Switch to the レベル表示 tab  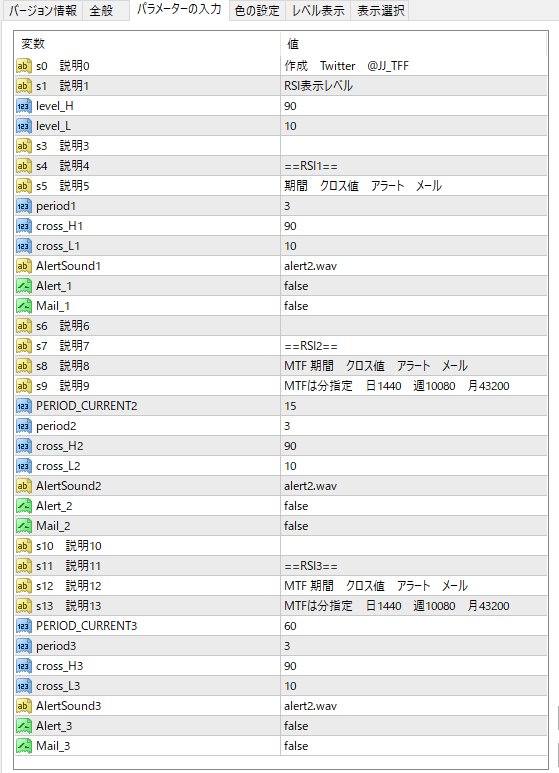click(x=318, y=10)
